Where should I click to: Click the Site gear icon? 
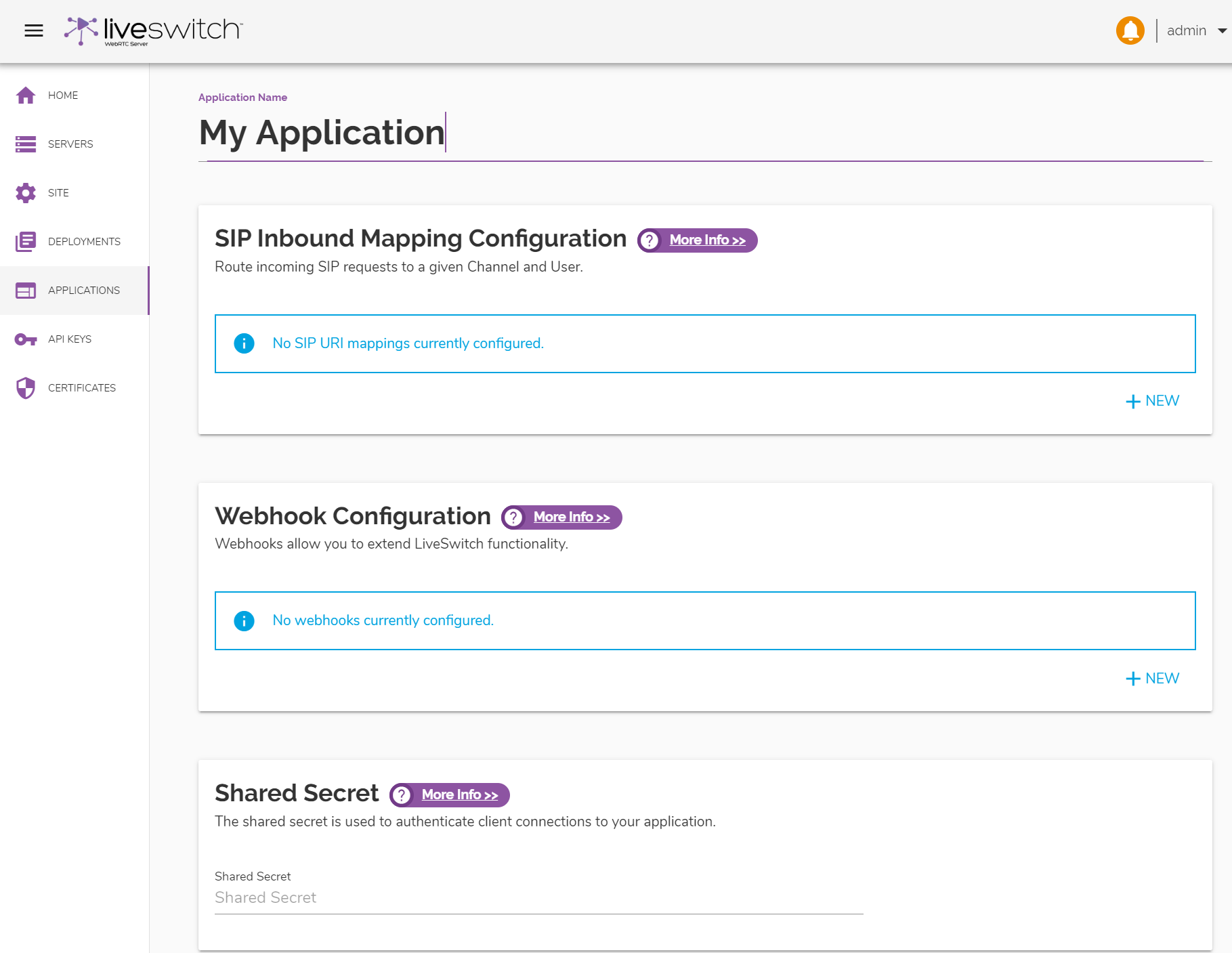click(26, 193)
